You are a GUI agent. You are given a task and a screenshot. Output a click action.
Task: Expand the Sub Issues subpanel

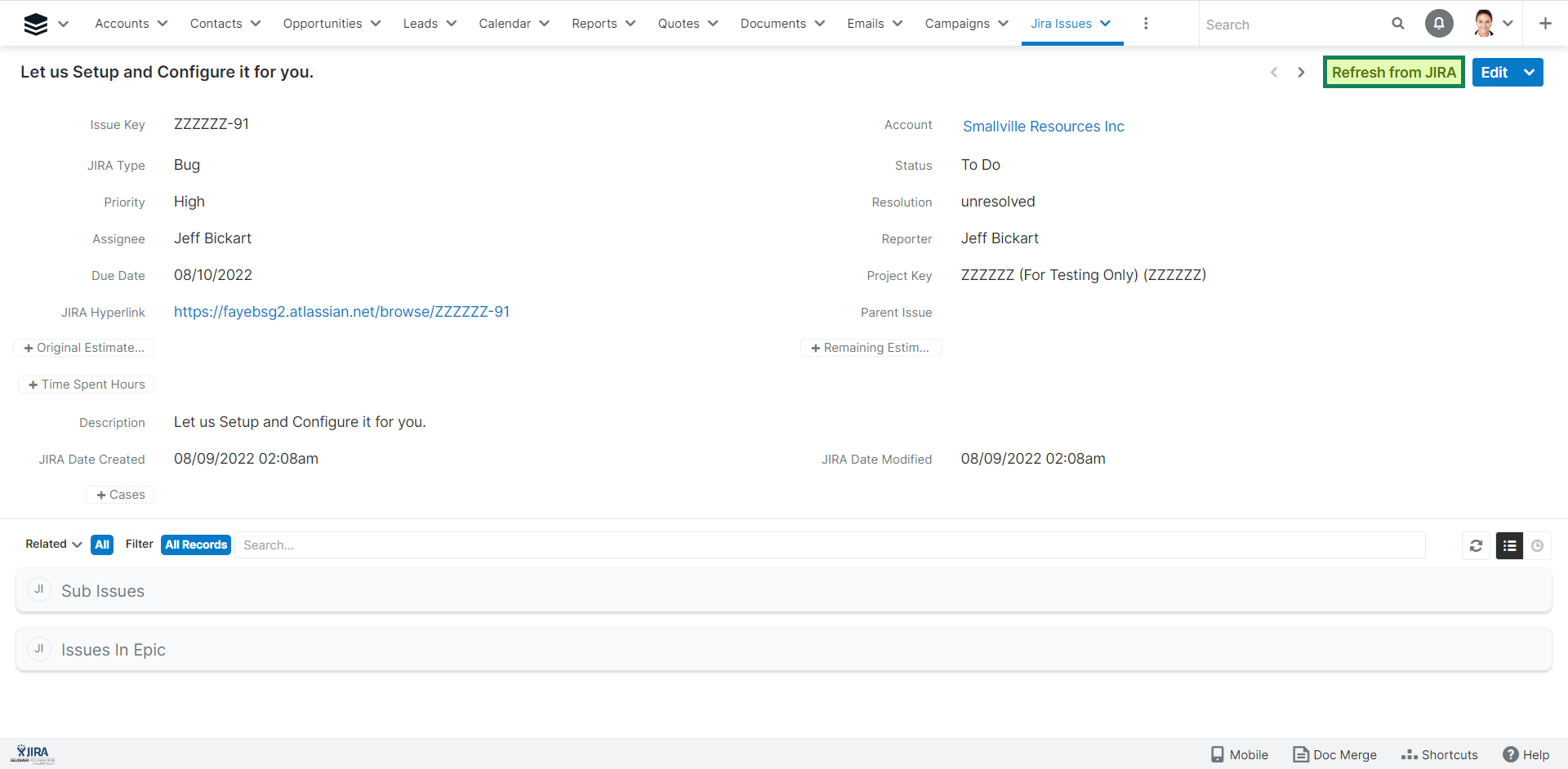pos(103,591)
